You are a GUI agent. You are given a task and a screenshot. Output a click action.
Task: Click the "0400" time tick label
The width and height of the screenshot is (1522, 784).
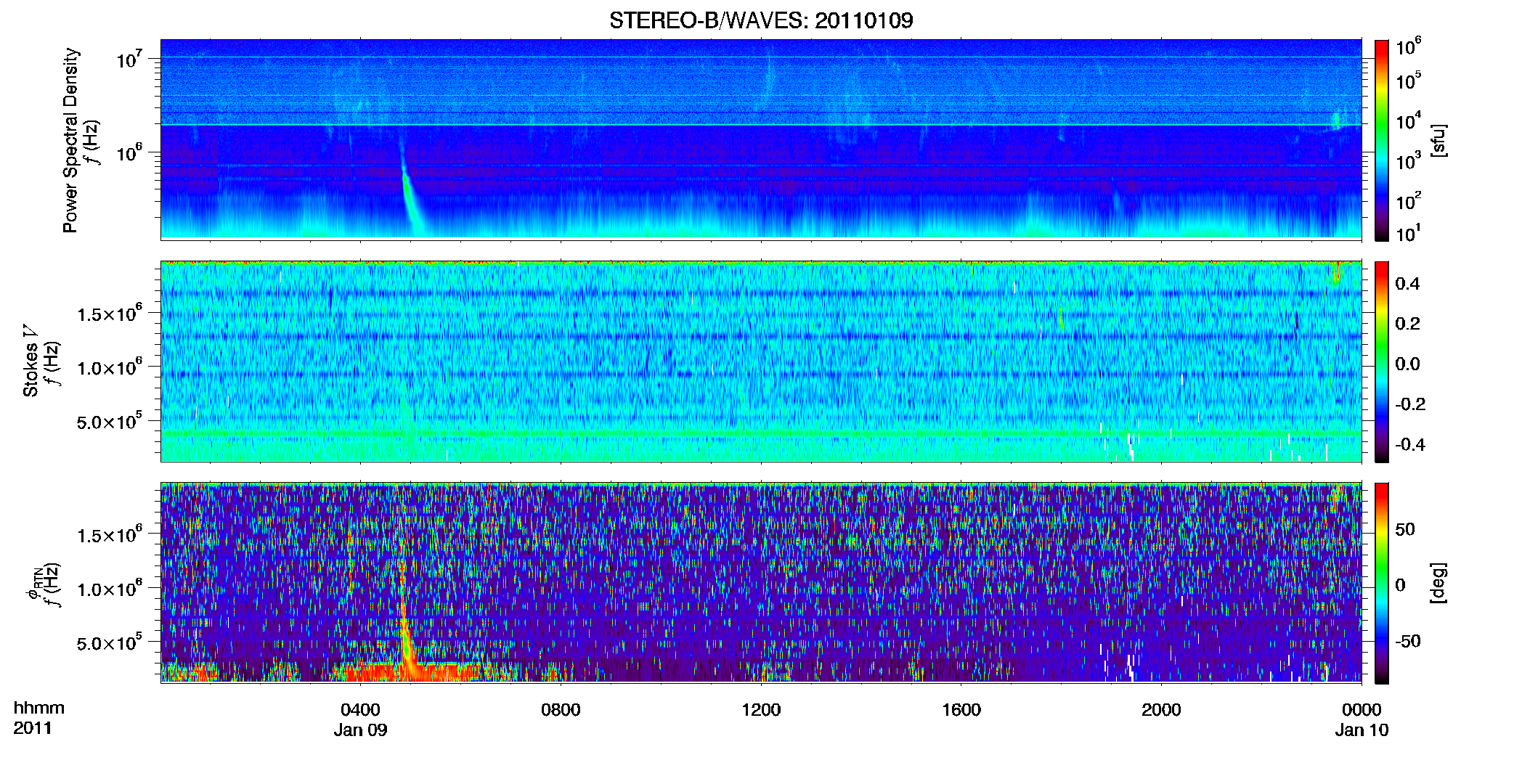tap(360, 709)
